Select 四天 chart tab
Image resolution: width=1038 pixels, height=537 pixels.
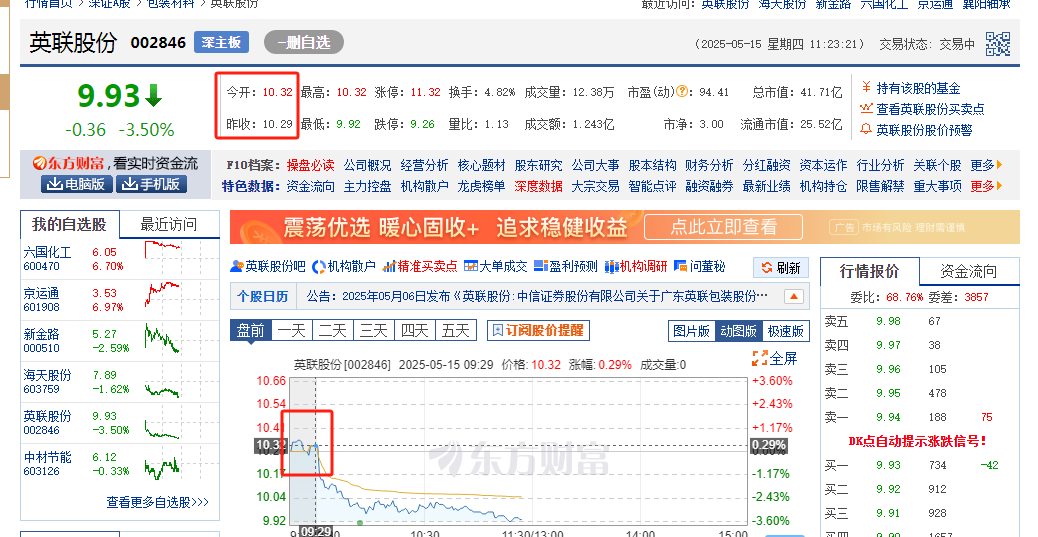[414, 330]
